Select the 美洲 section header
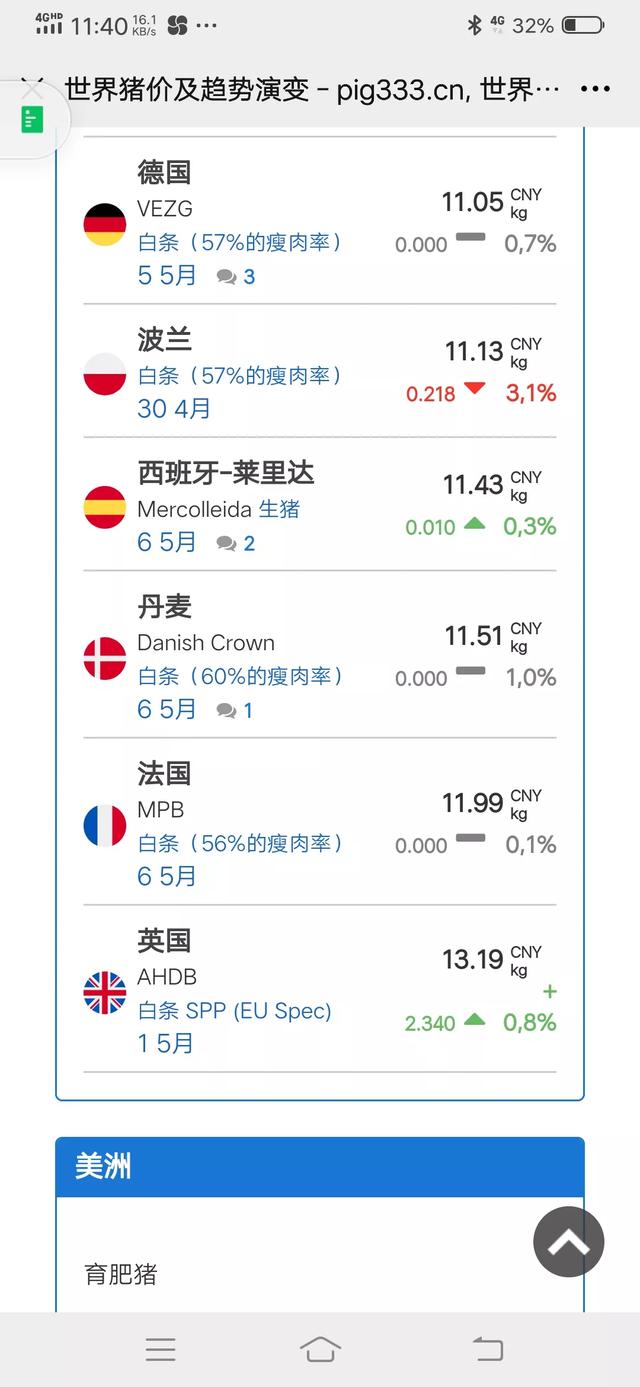Viewport: 640px width, 1387px height. coord(103,1166)
